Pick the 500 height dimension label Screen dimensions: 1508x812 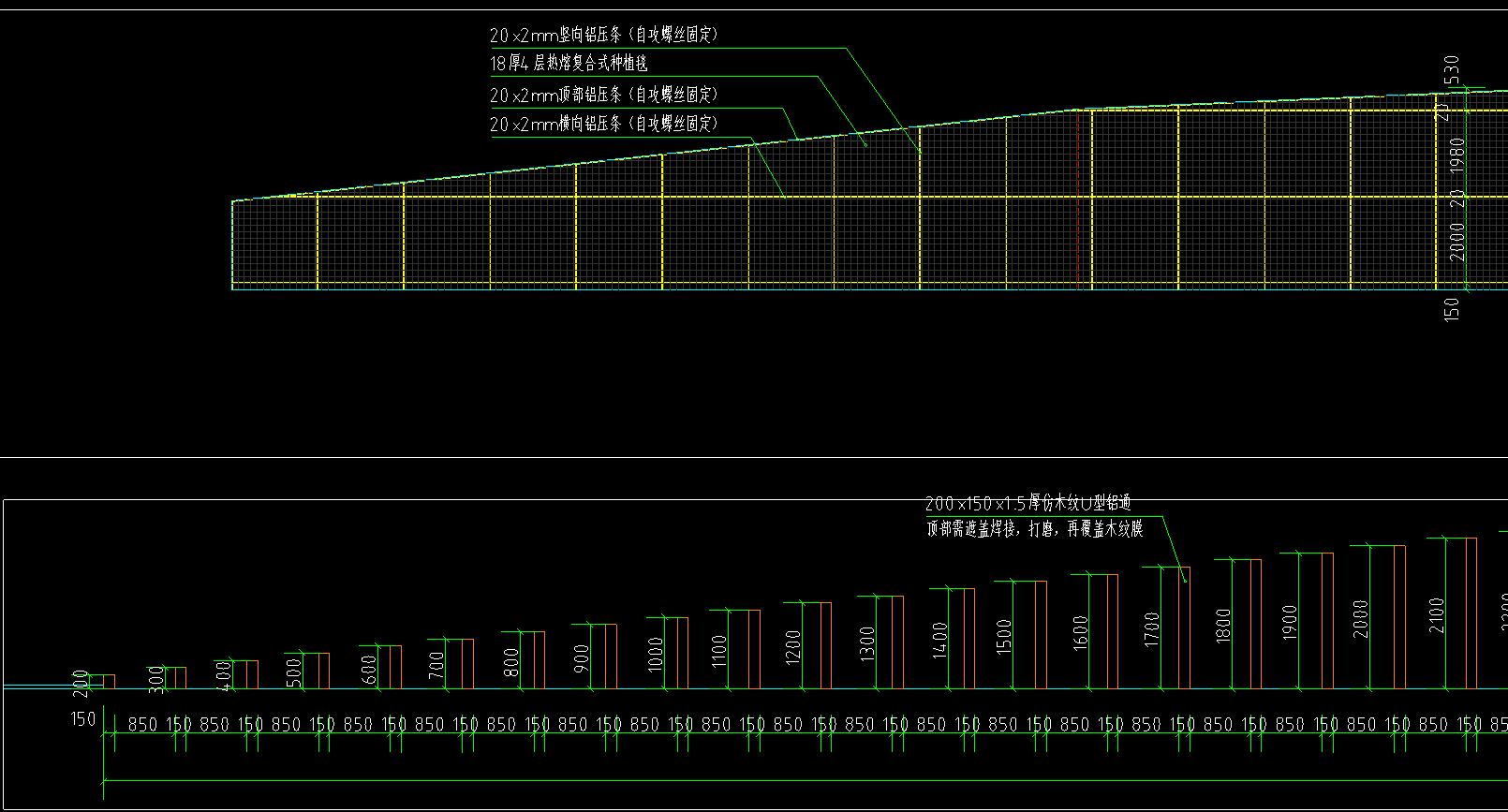click(x=293, y=672)
